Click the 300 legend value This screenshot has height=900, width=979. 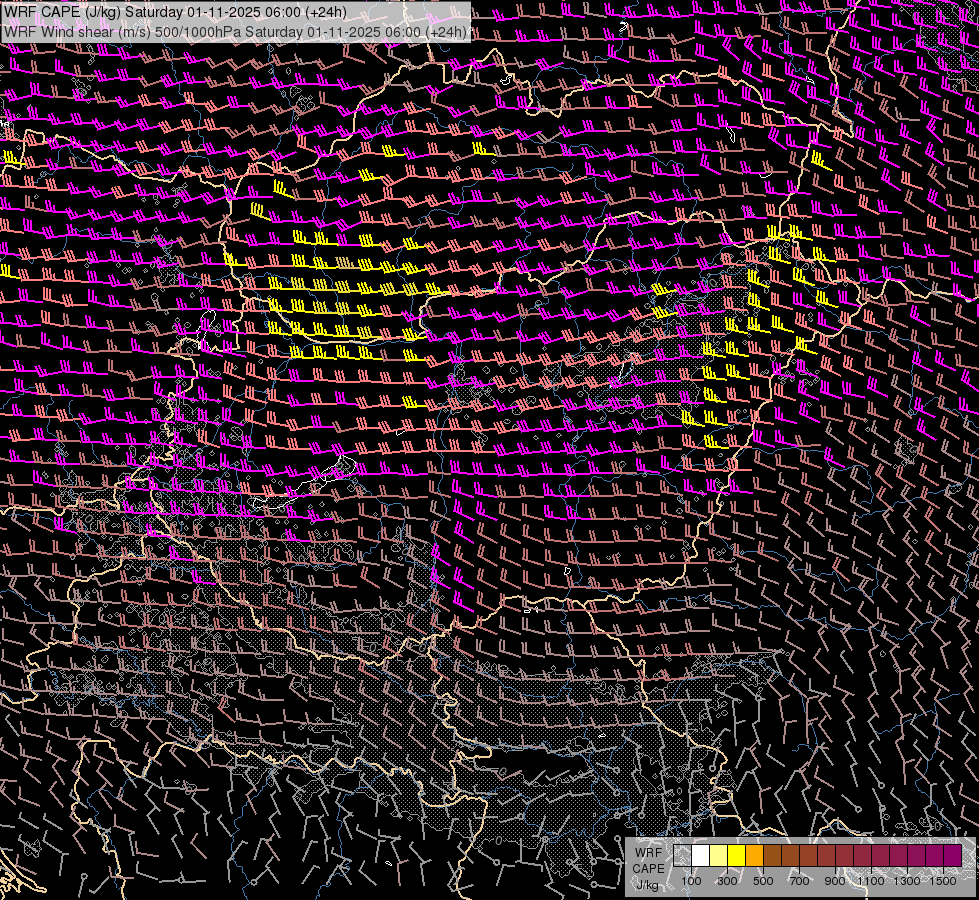[x=727, y=881]
